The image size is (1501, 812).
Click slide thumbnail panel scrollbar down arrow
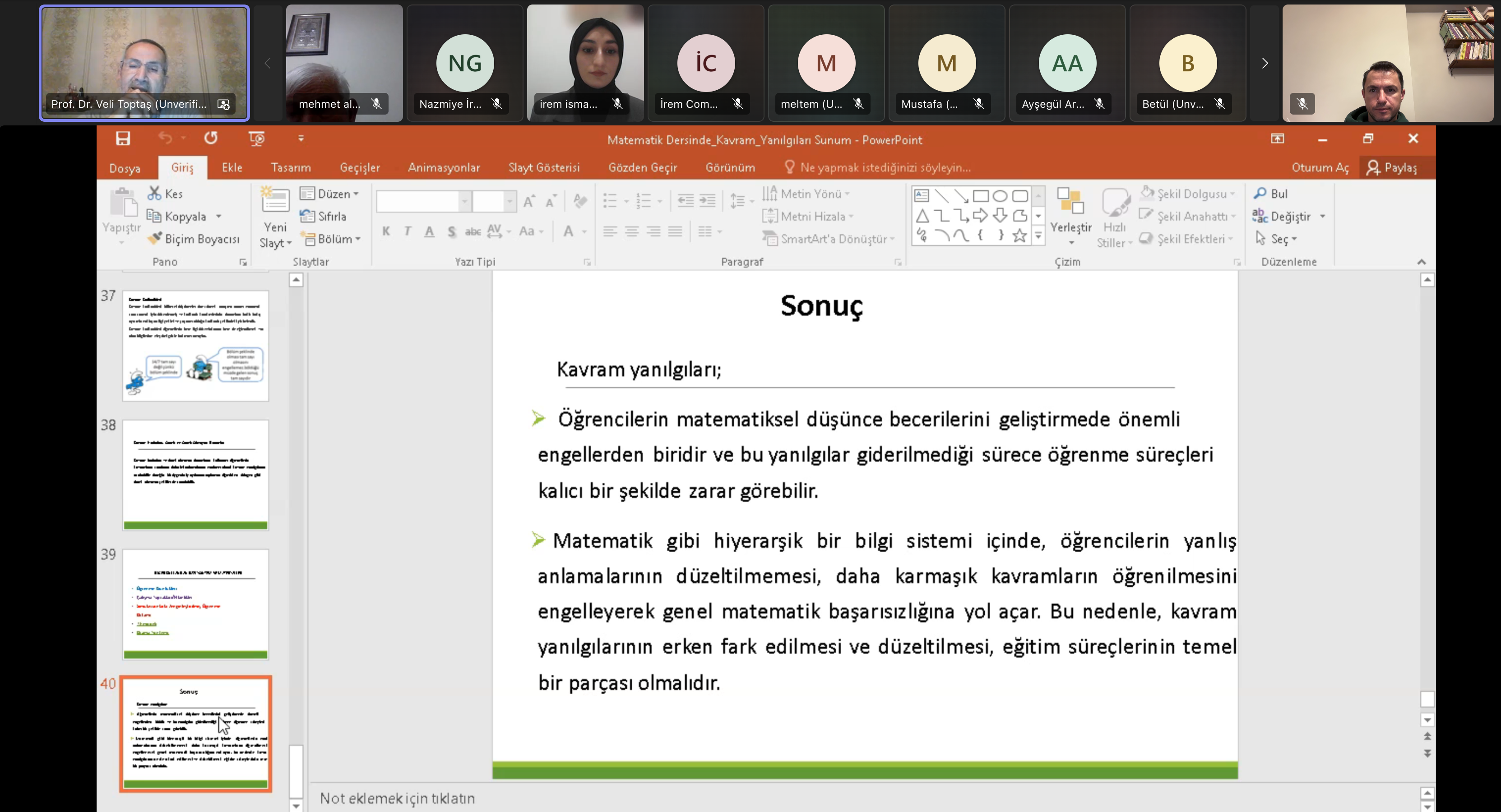coord(296,806)
